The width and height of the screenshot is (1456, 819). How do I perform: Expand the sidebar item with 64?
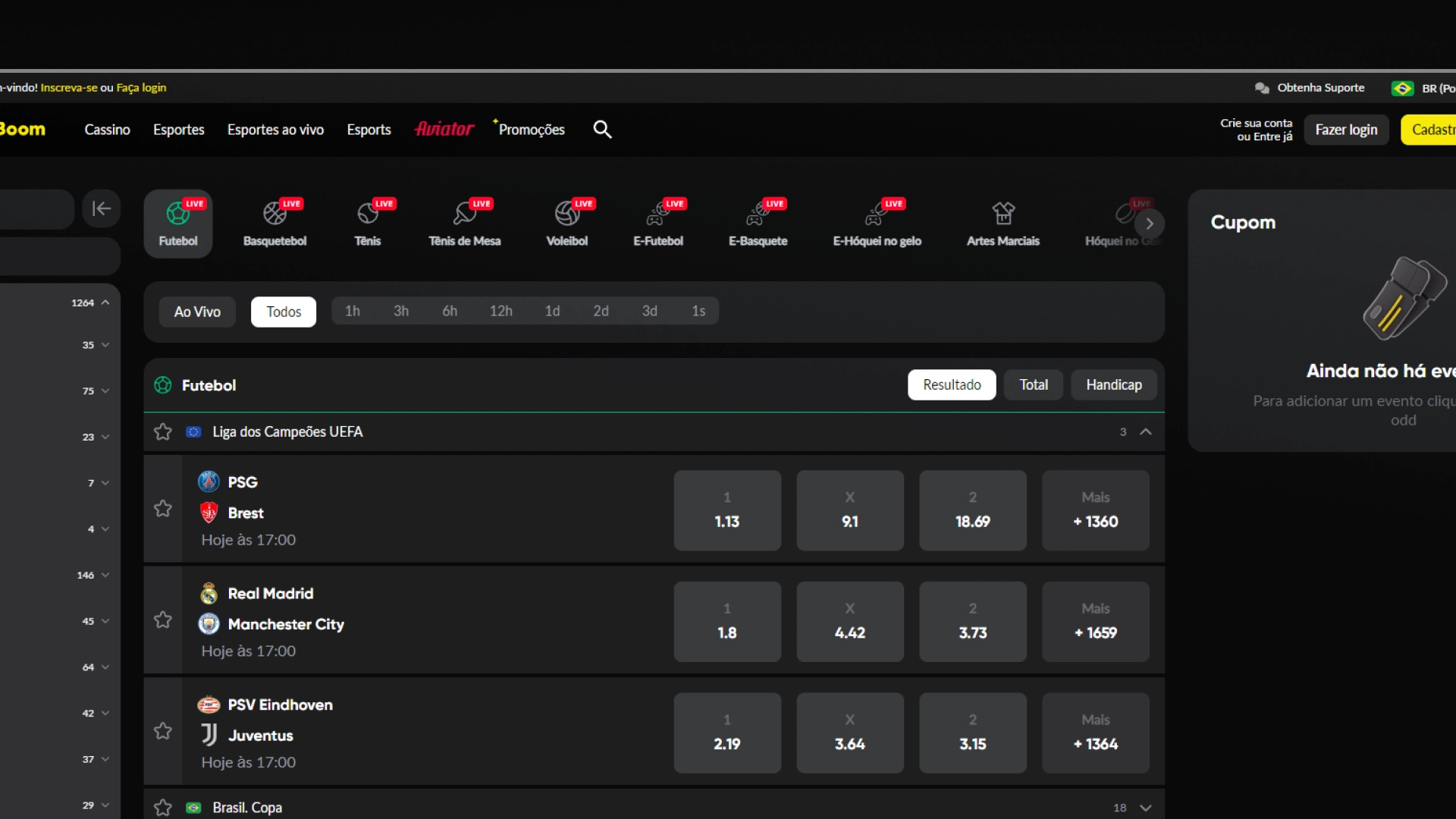click(105, 667)
